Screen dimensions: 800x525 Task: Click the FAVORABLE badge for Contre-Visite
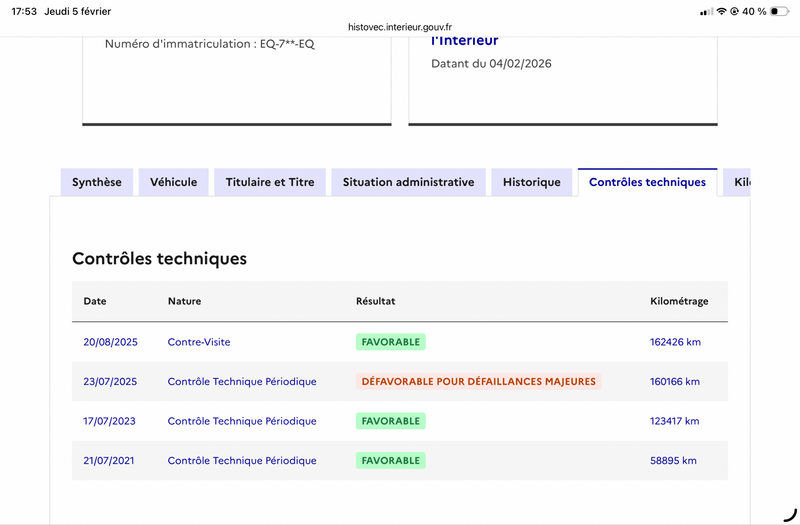click(391, 342)
